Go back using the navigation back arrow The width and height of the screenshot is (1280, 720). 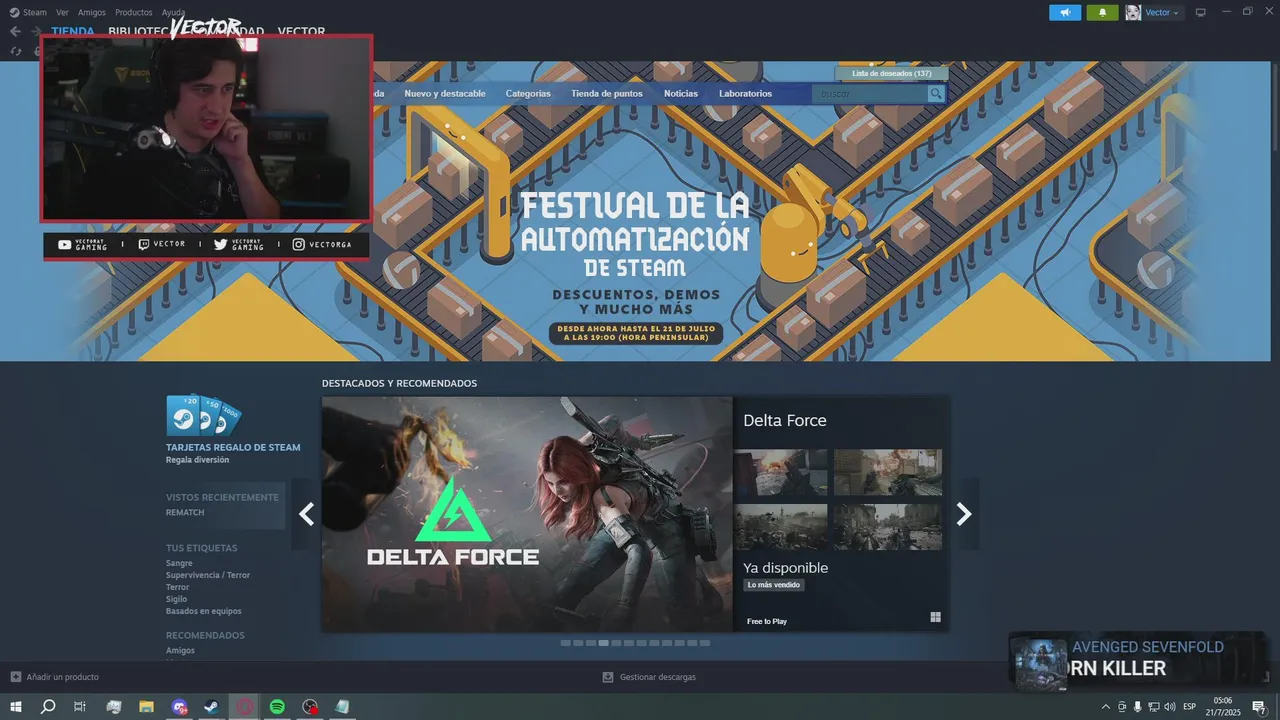[15, 31]
